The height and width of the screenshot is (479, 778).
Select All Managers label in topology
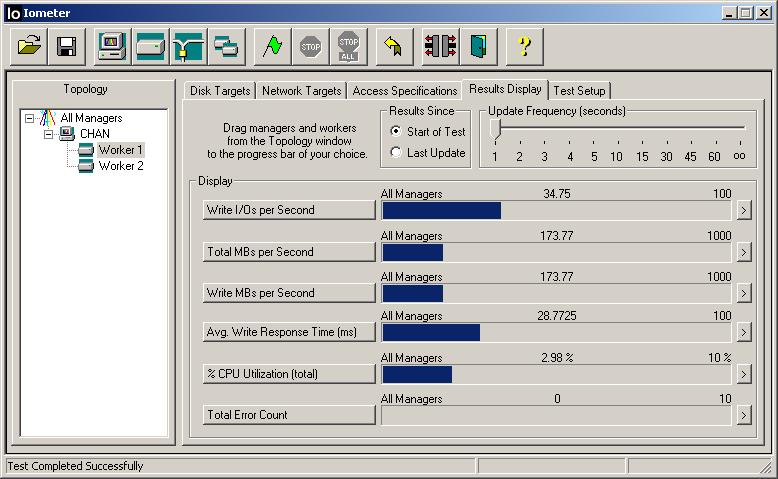91,118
